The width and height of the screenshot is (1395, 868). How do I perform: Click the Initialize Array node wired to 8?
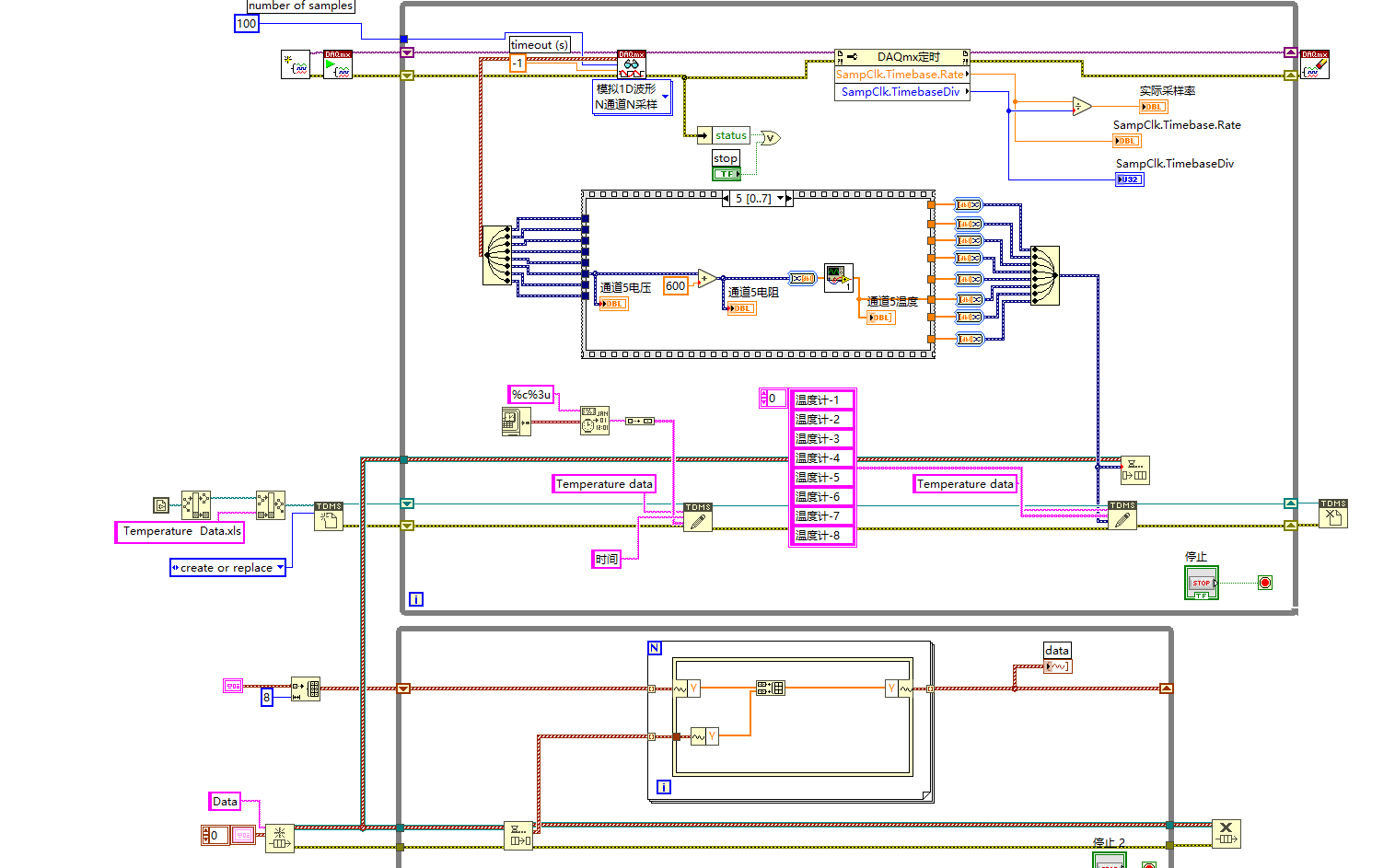306,689
